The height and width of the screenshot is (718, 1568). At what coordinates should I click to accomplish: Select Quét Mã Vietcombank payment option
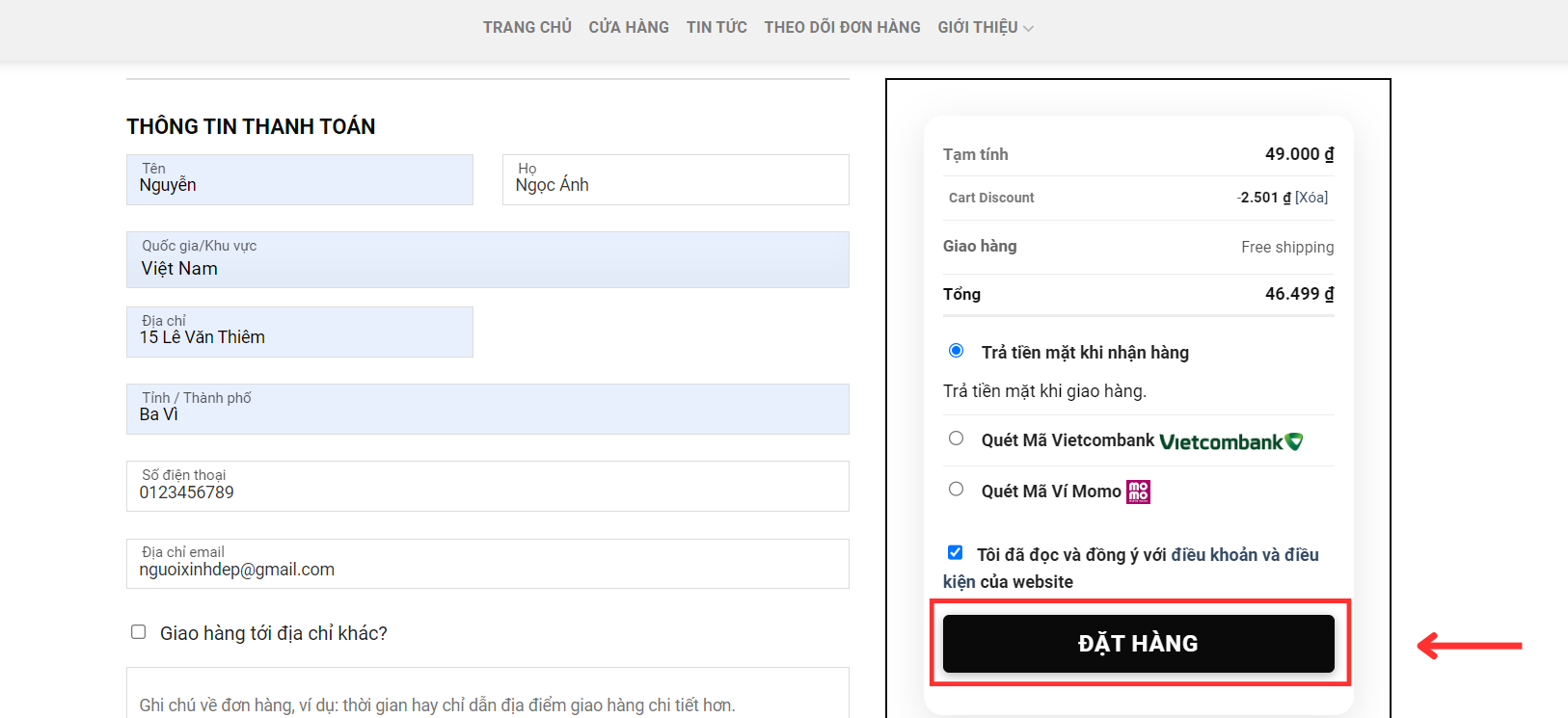[x=956, y=439]
